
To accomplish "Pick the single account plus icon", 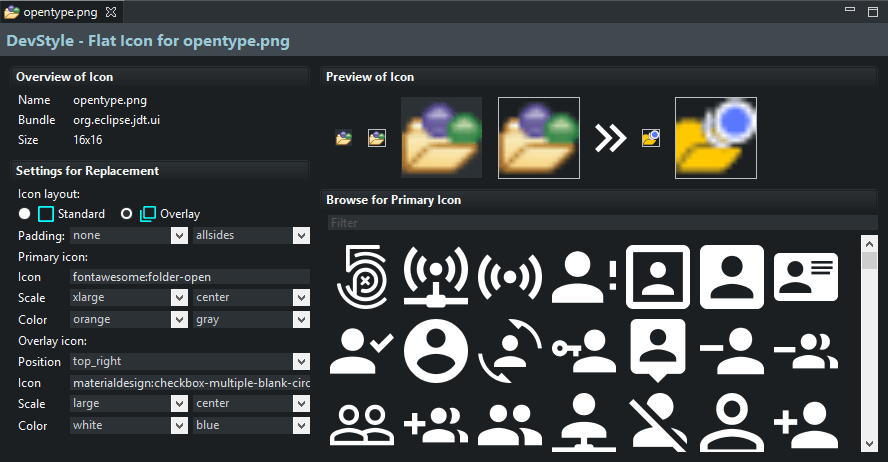I will click(x=805, y=425).
